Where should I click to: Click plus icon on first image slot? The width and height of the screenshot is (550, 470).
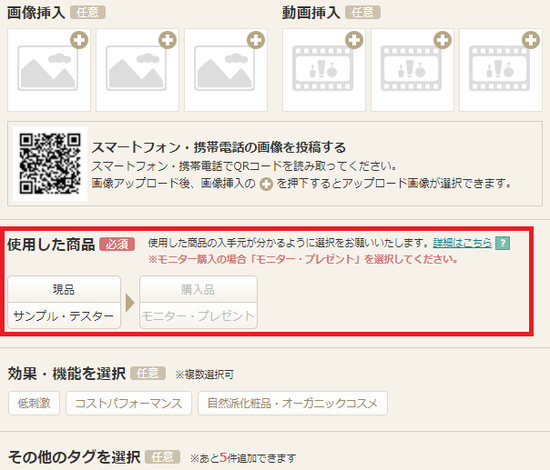79,40
